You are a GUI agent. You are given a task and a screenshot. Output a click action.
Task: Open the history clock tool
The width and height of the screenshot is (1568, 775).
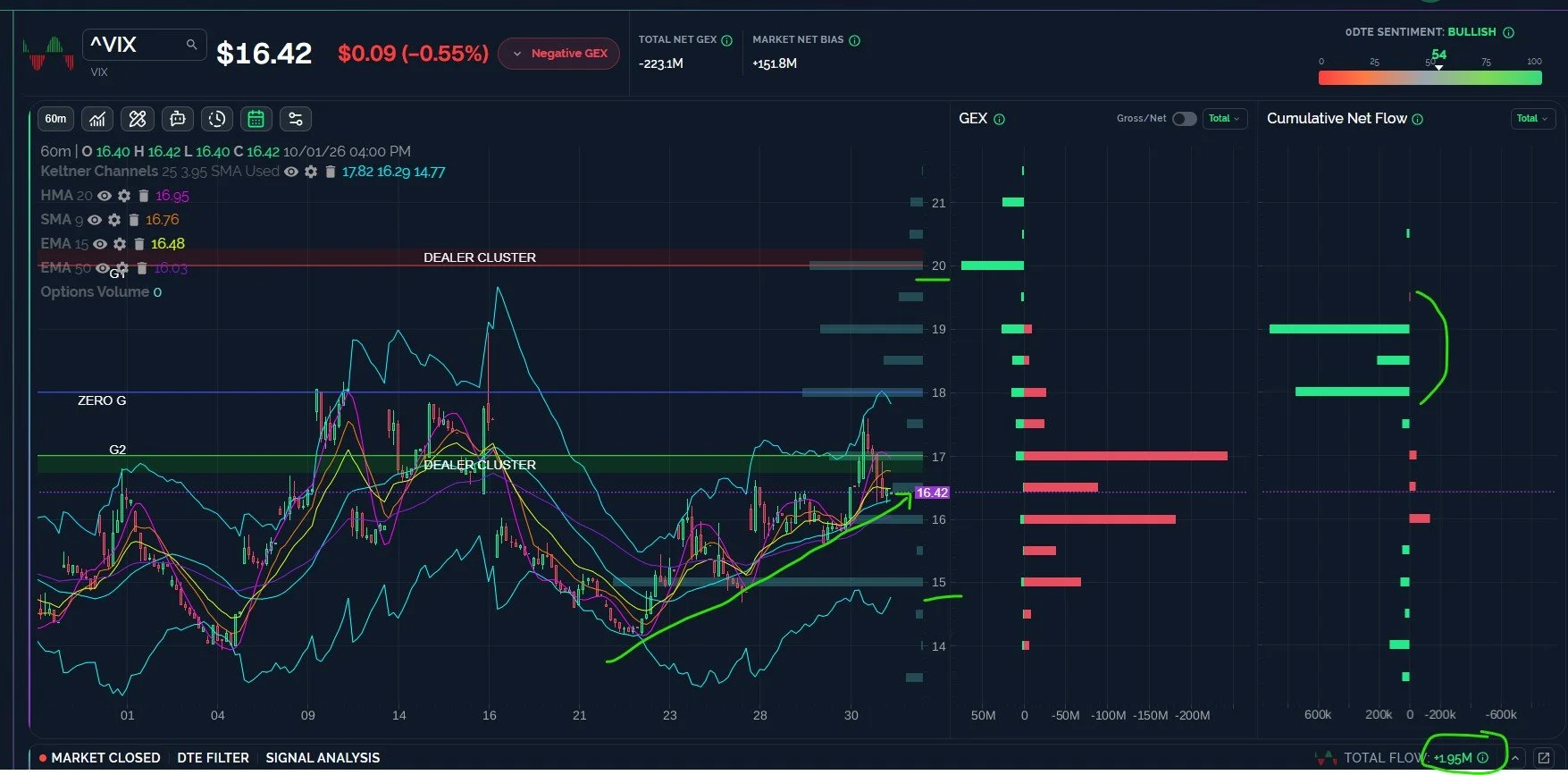tap(216, 119)
